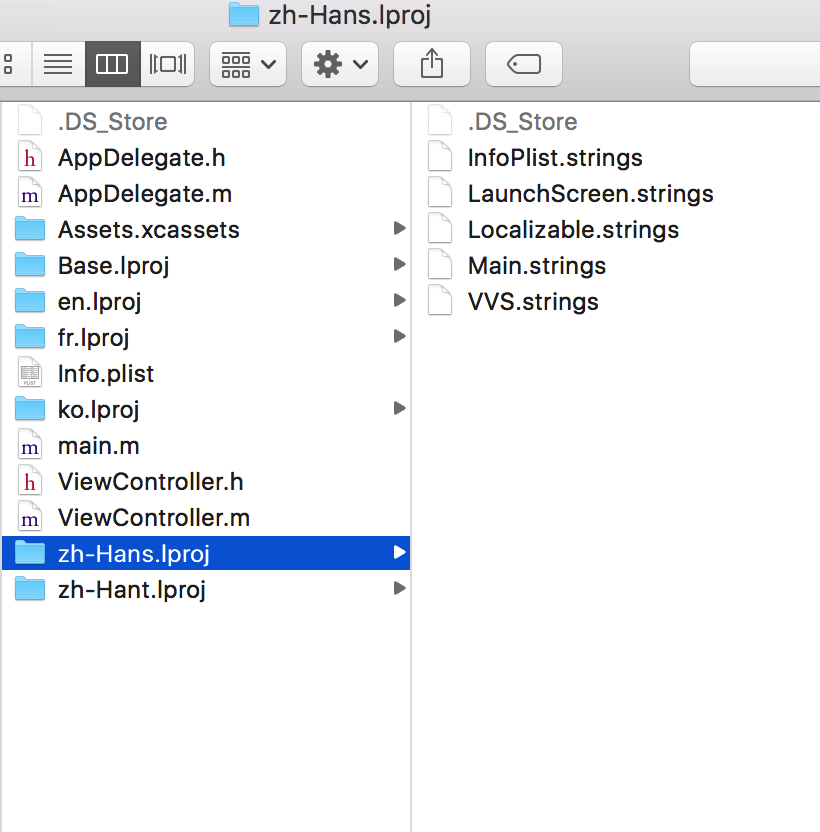This screenshot has width=820, height=832.
Task: Select the Info.plist file icon
Action: coord(30,373)
